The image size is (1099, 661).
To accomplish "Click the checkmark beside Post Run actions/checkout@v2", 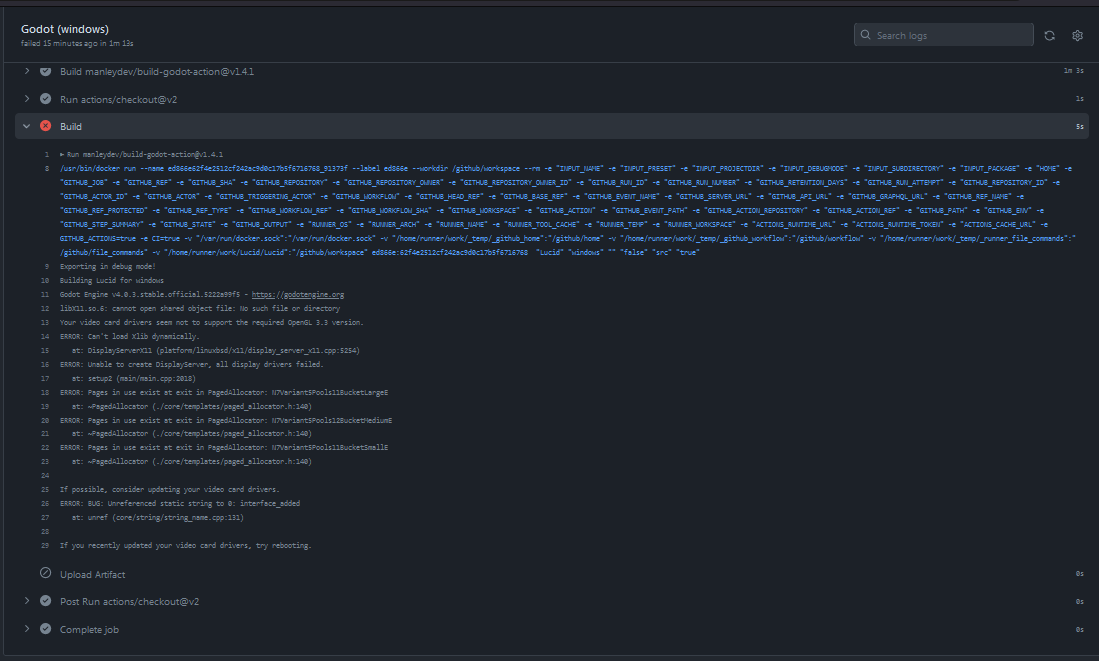I will click(44, 601).
